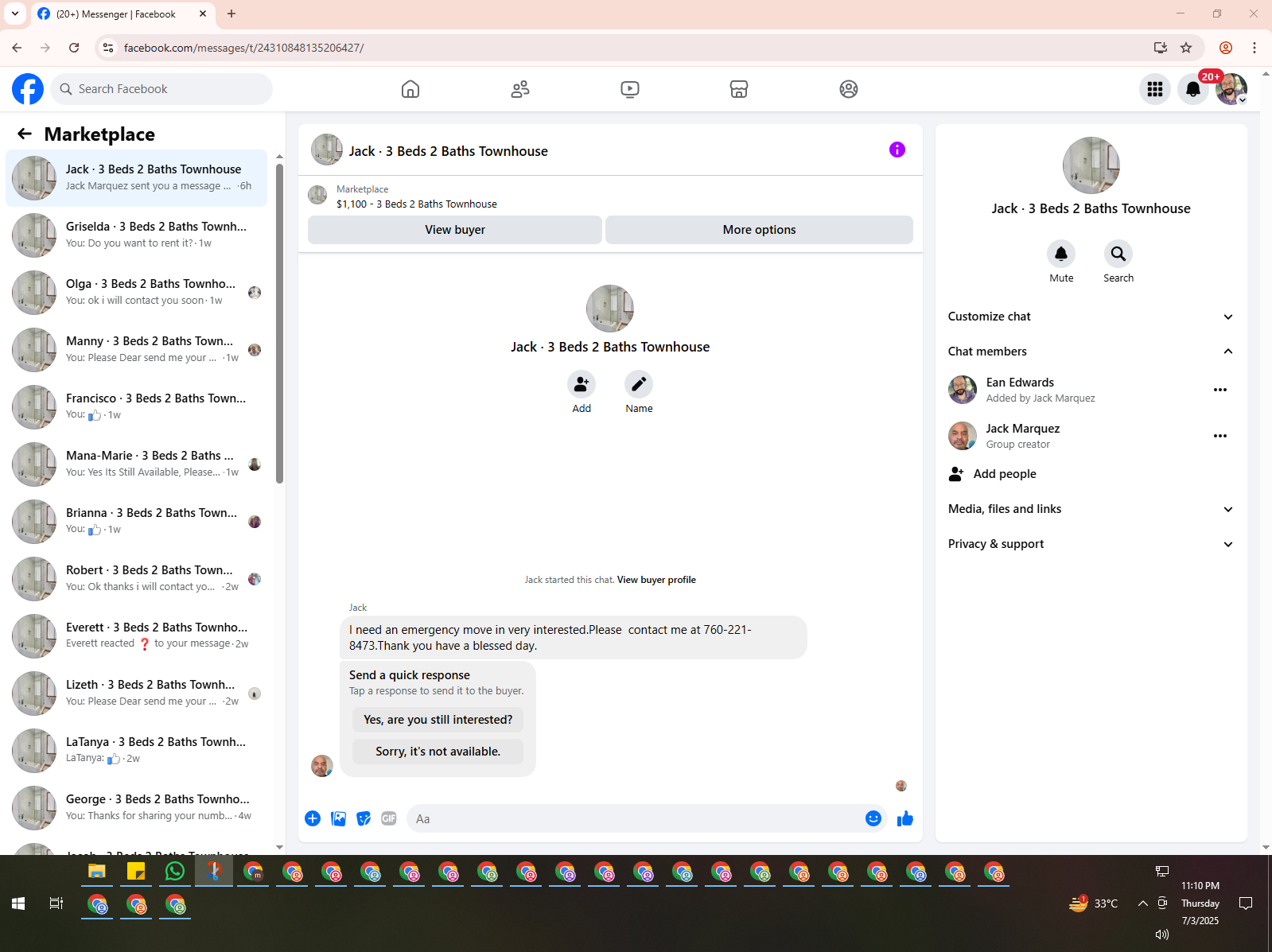Screen dimensions: 1272x952
Task: Expand Media, files and links section
Action: point(1091,509)
